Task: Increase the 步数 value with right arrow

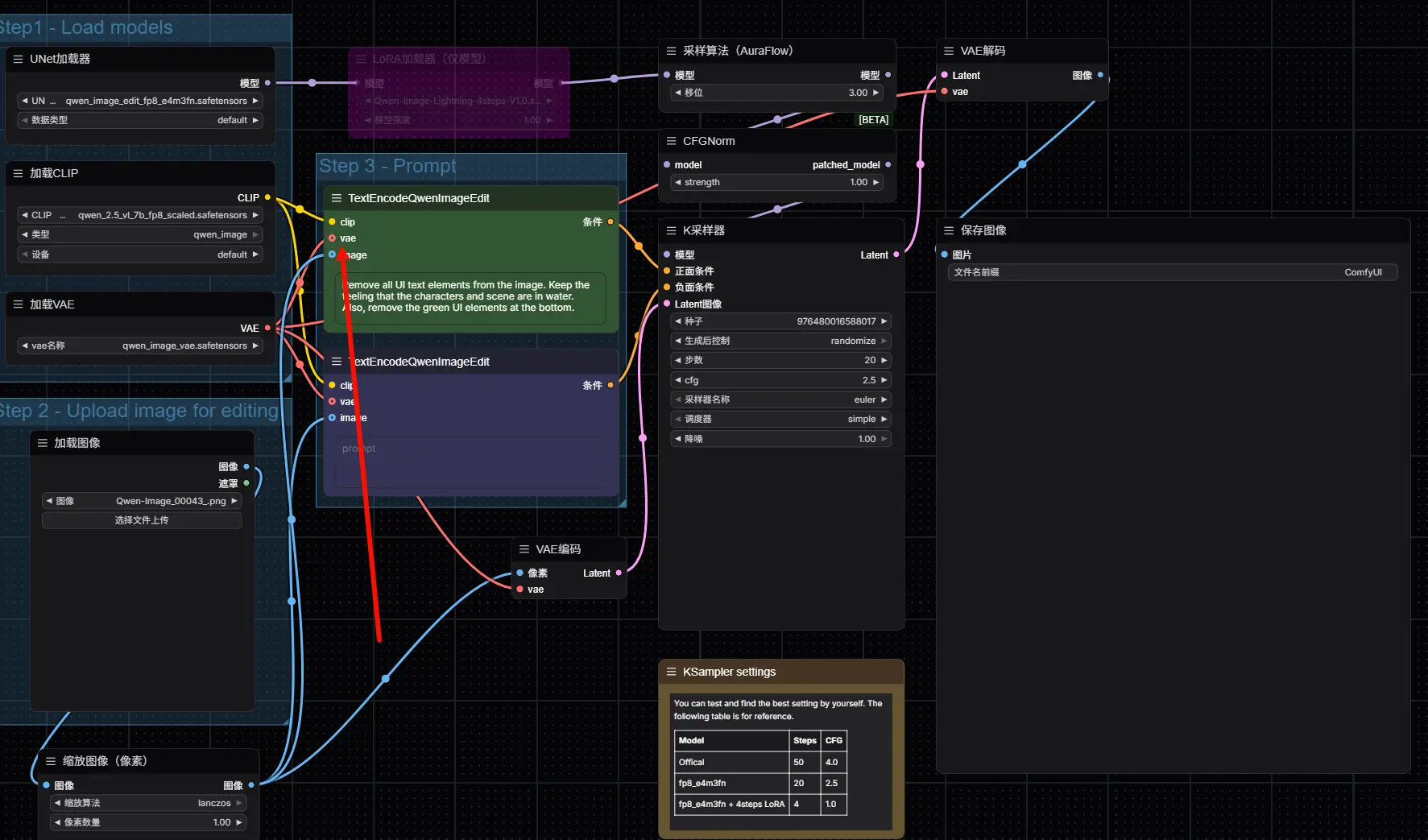Action: pos(884,360)
